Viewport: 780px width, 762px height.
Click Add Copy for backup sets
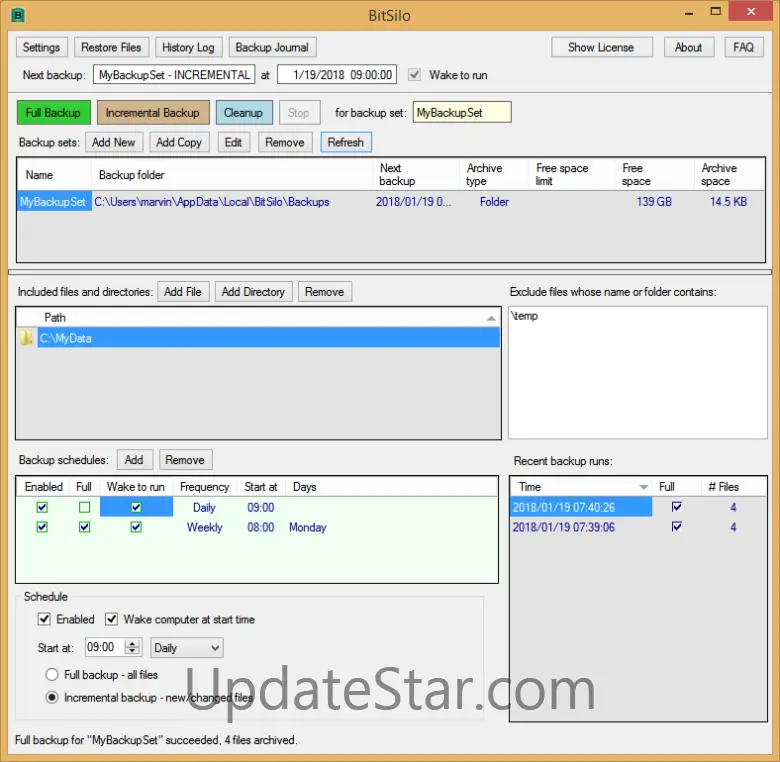tap(179, 142)
